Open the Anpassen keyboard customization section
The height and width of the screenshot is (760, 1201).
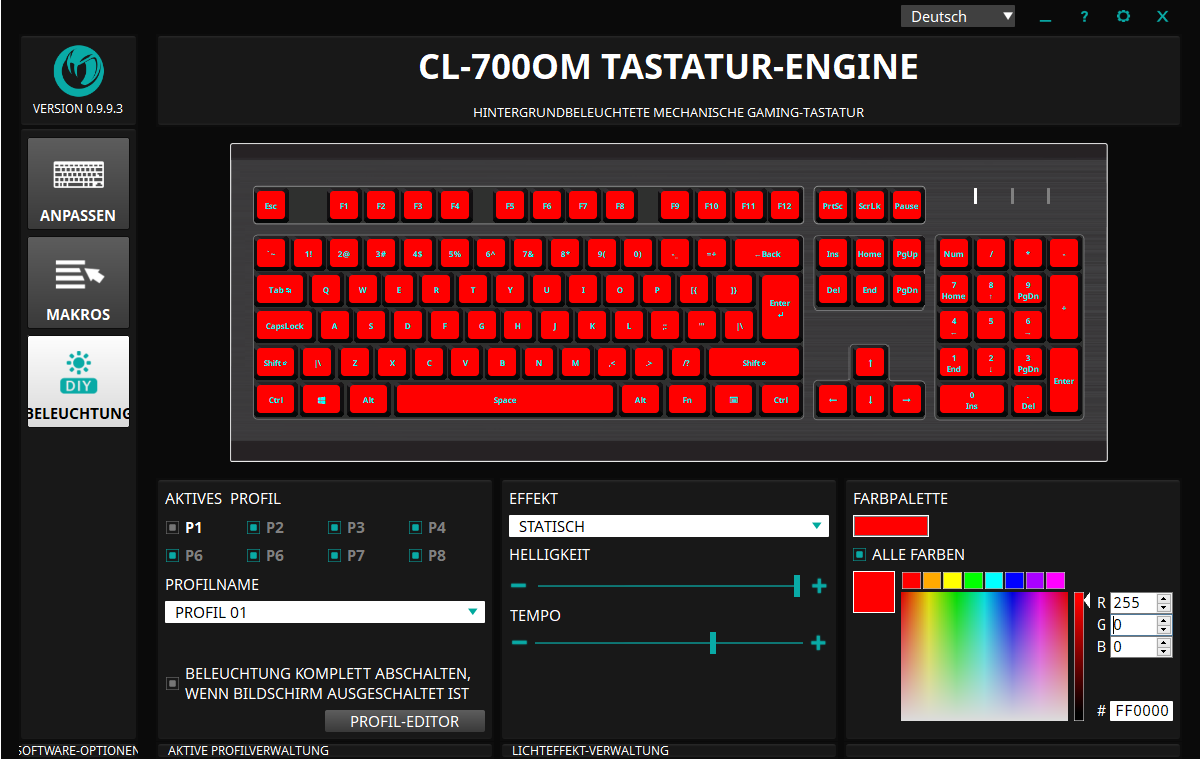click(x=78, y=184)
